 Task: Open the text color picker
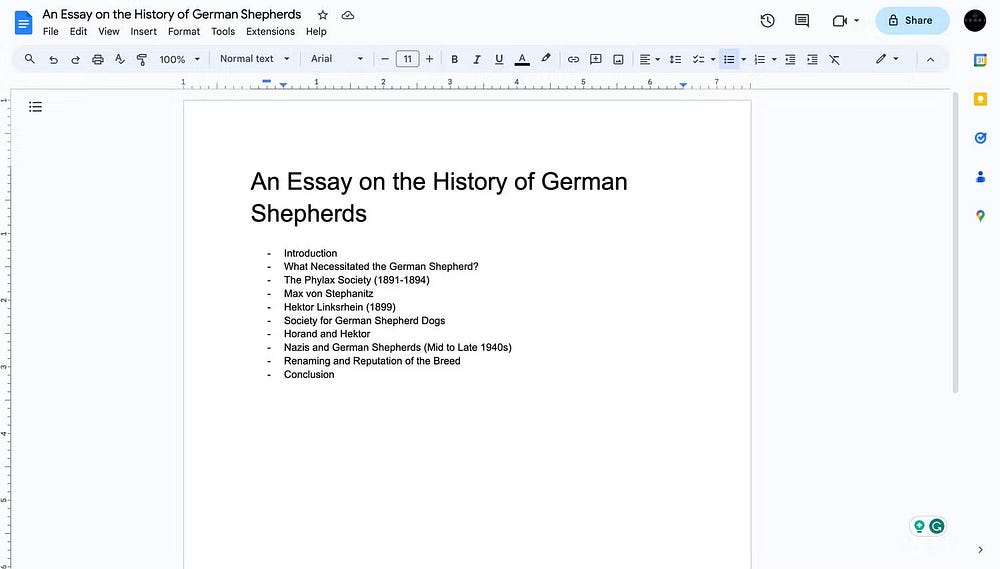click(x=521, y=59)
